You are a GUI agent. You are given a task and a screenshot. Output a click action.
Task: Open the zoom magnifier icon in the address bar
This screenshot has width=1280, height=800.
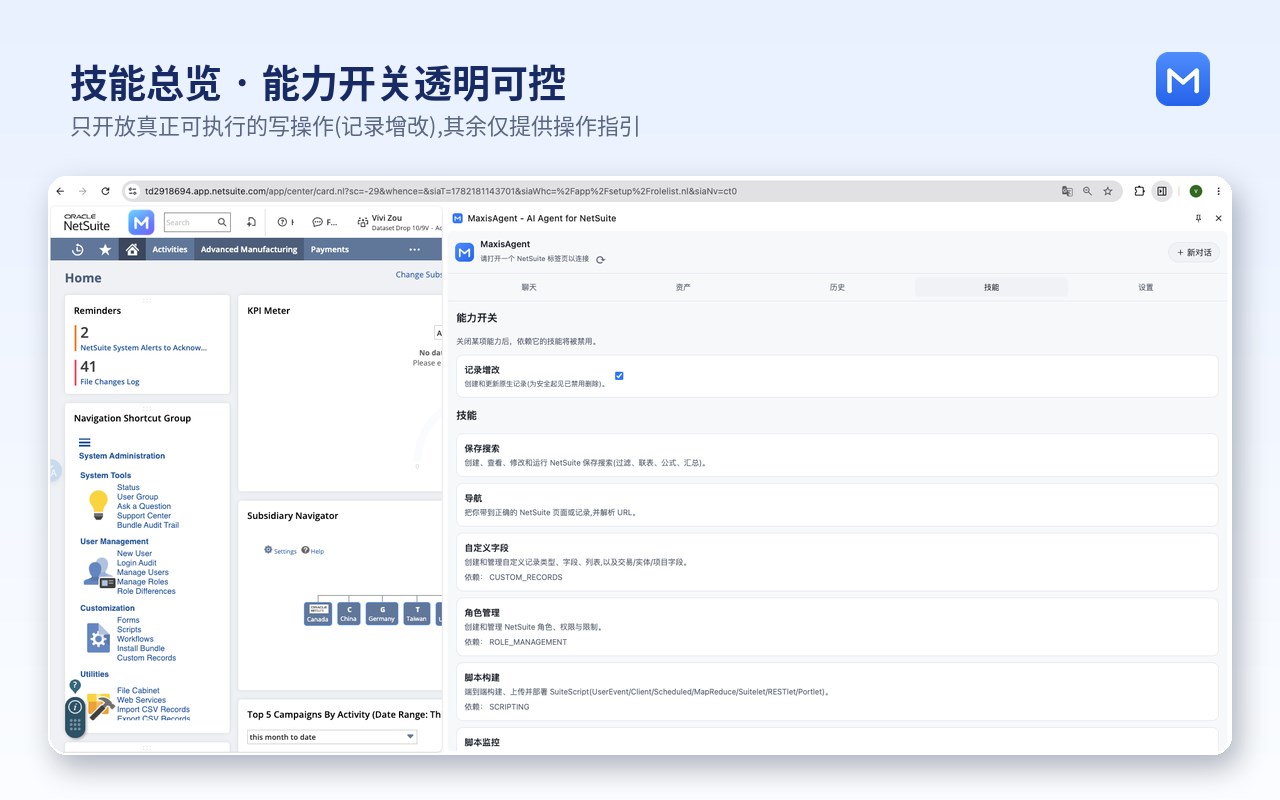pyautogui.click(x=1087, y=191)
